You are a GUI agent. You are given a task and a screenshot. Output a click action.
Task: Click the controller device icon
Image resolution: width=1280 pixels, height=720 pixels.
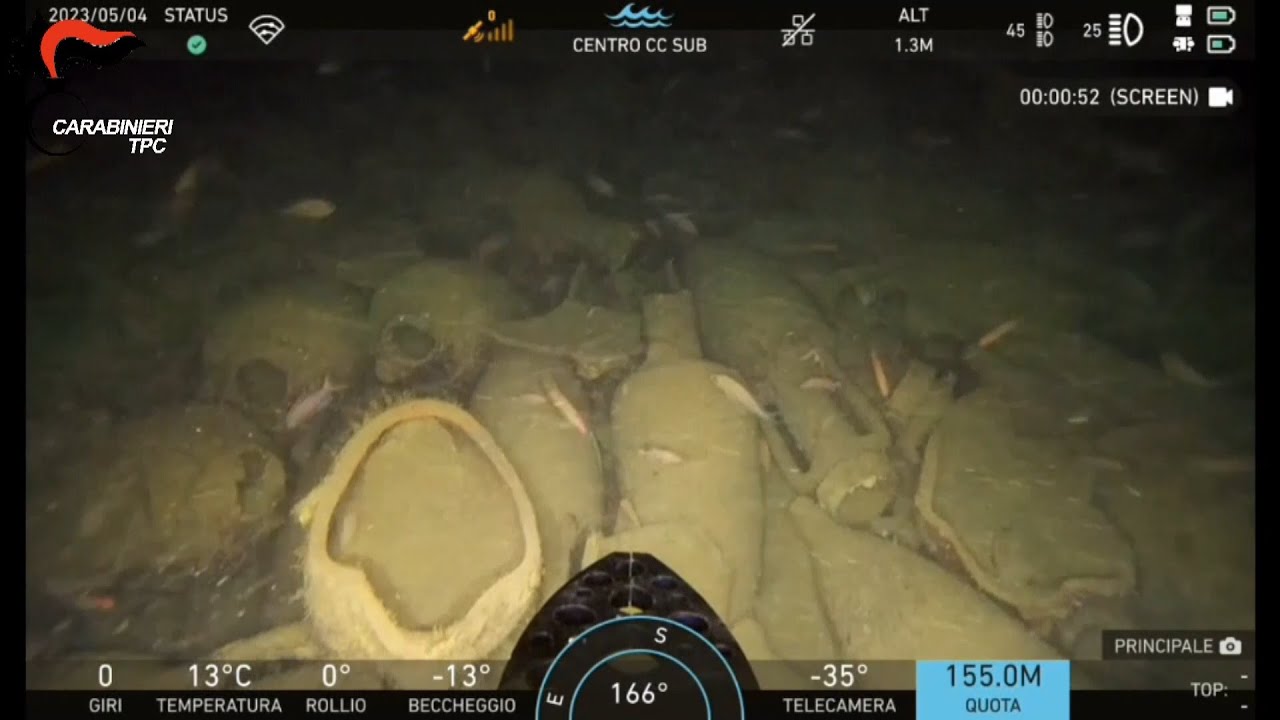(1183, 15)
